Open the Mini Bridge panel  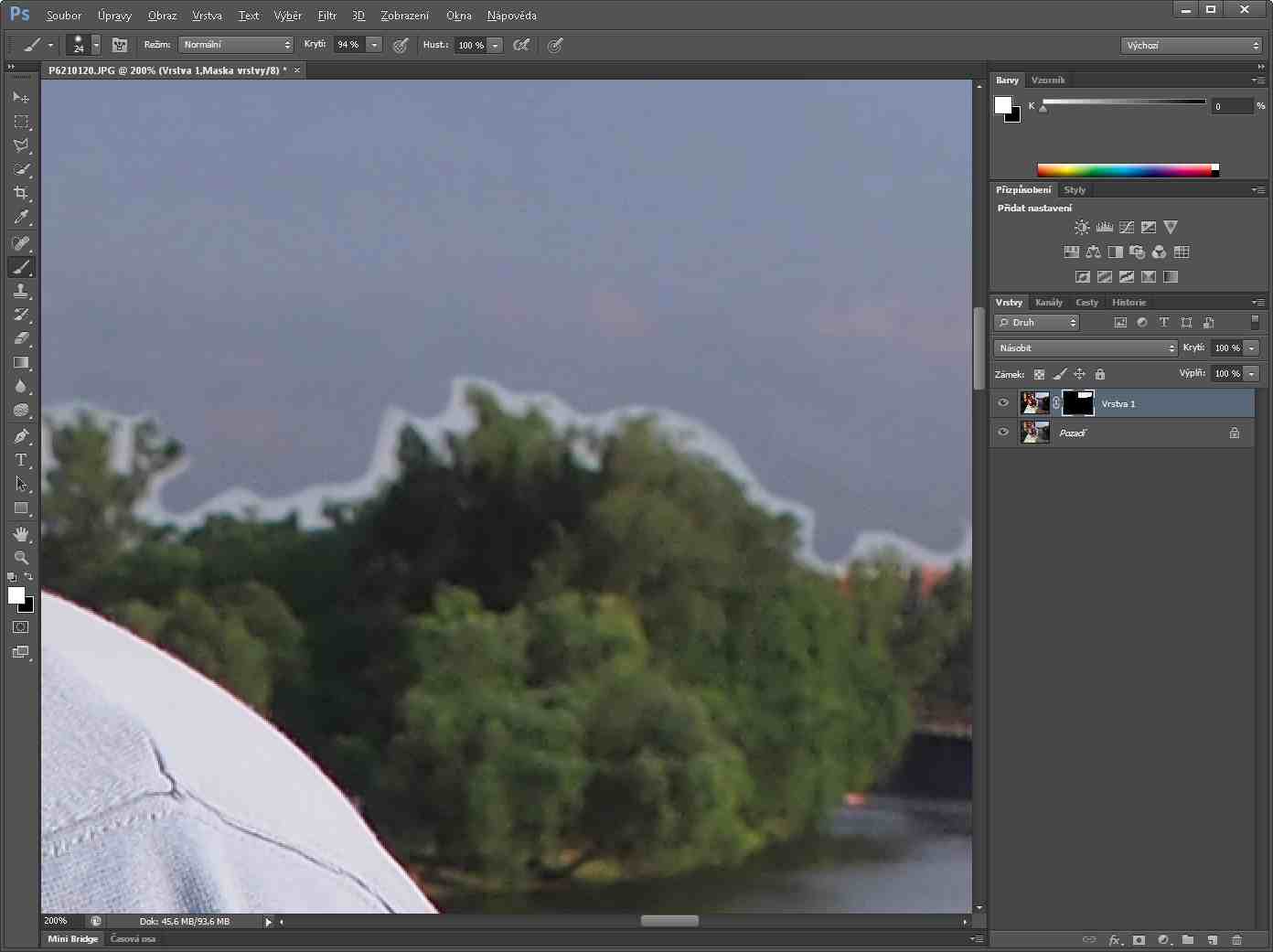pos(72,939)
